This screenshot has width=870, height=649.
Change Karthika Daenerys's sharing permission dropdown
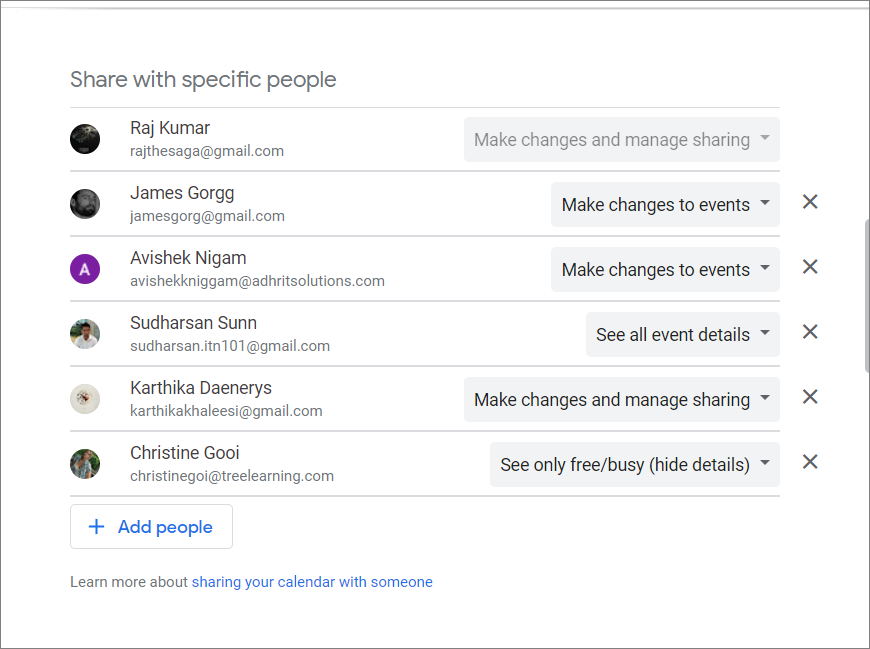click(621, 399)
